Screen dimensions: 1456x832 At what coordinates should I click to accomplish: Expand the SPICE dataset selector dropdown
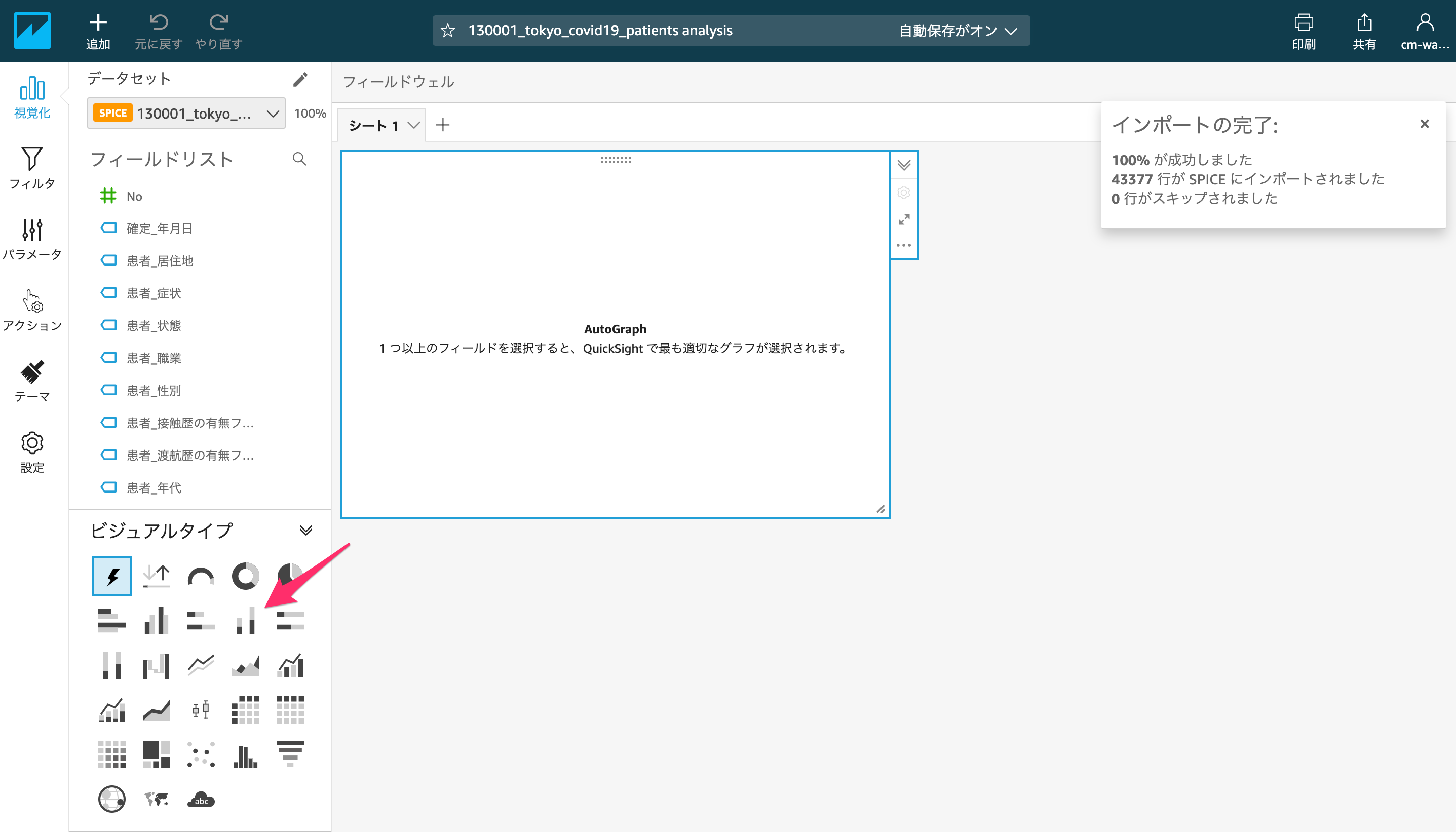pyautogui.click(x=273, y=113)
